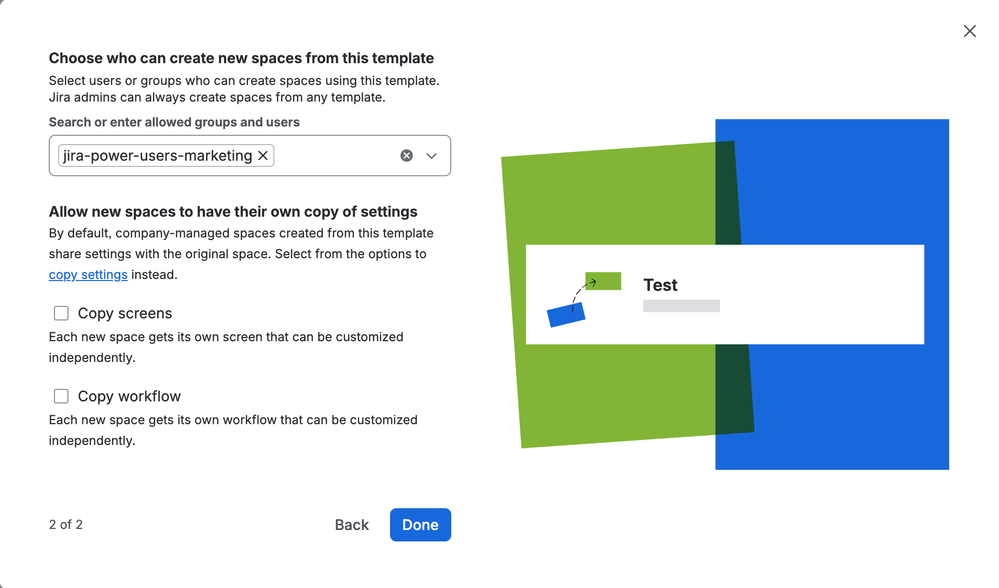Viewport: 999px width, 588px height.
Task: Click the '2 of 2' page indicator
Action: [65, 524]
